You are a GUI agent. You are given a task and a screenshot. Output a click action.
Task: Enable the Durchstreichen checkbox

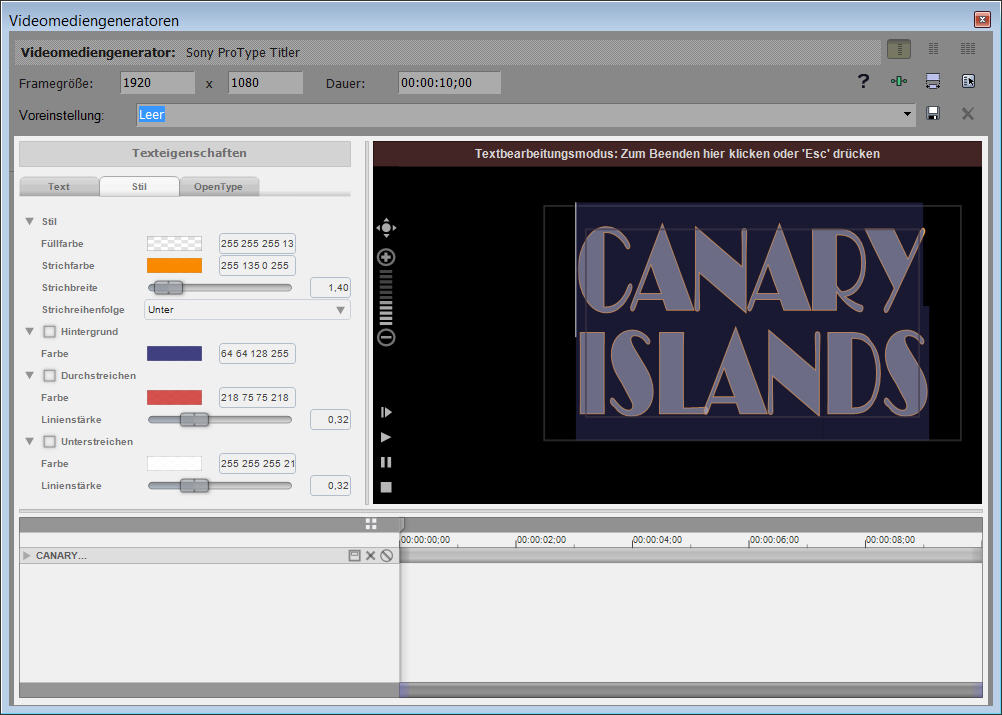pyautogui.click(x=50, y=376)
